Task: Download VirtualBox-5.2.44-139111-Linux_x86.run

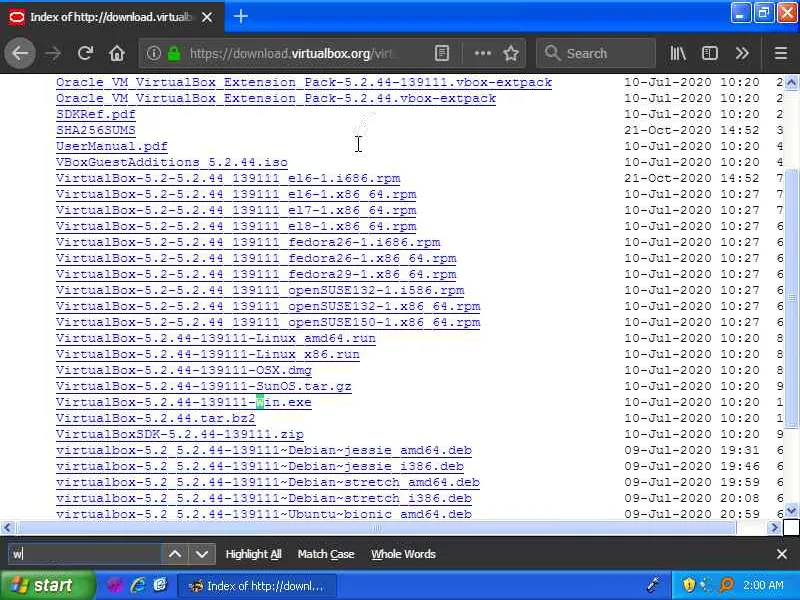Action: pyautogui.click(x=208, y=354)
